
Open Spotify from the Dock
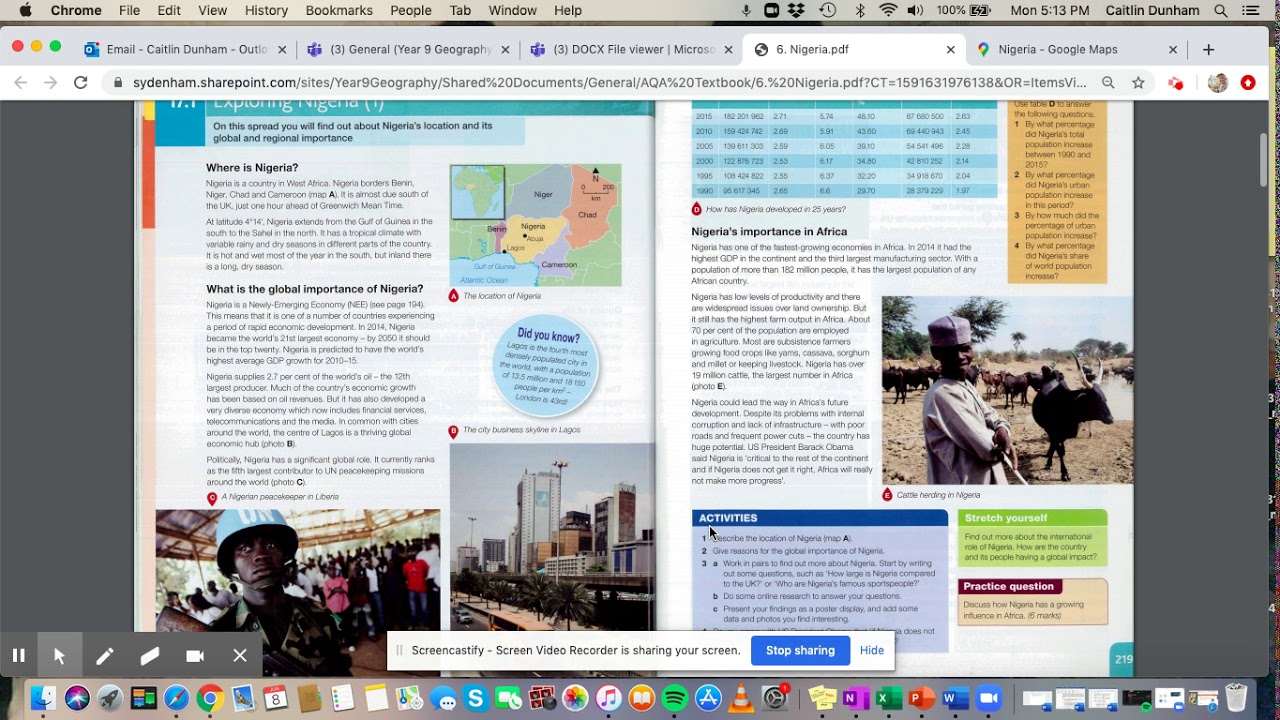pos(674,698)
